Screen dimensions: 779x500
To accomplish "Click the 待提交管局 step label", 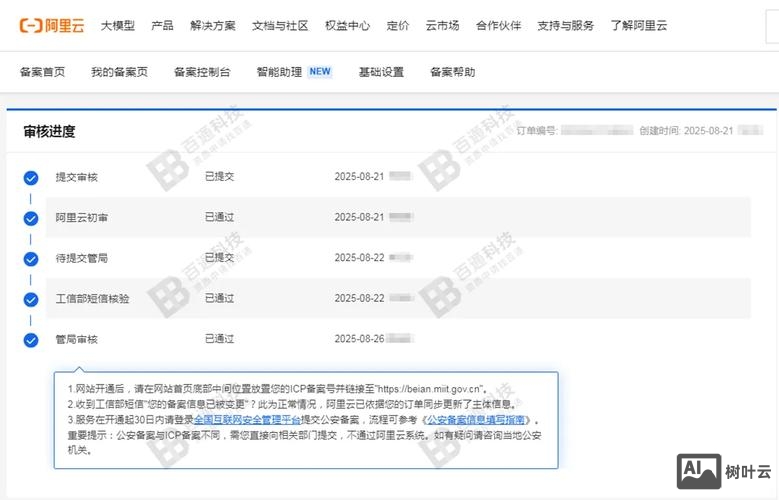I will pos(81,258).
